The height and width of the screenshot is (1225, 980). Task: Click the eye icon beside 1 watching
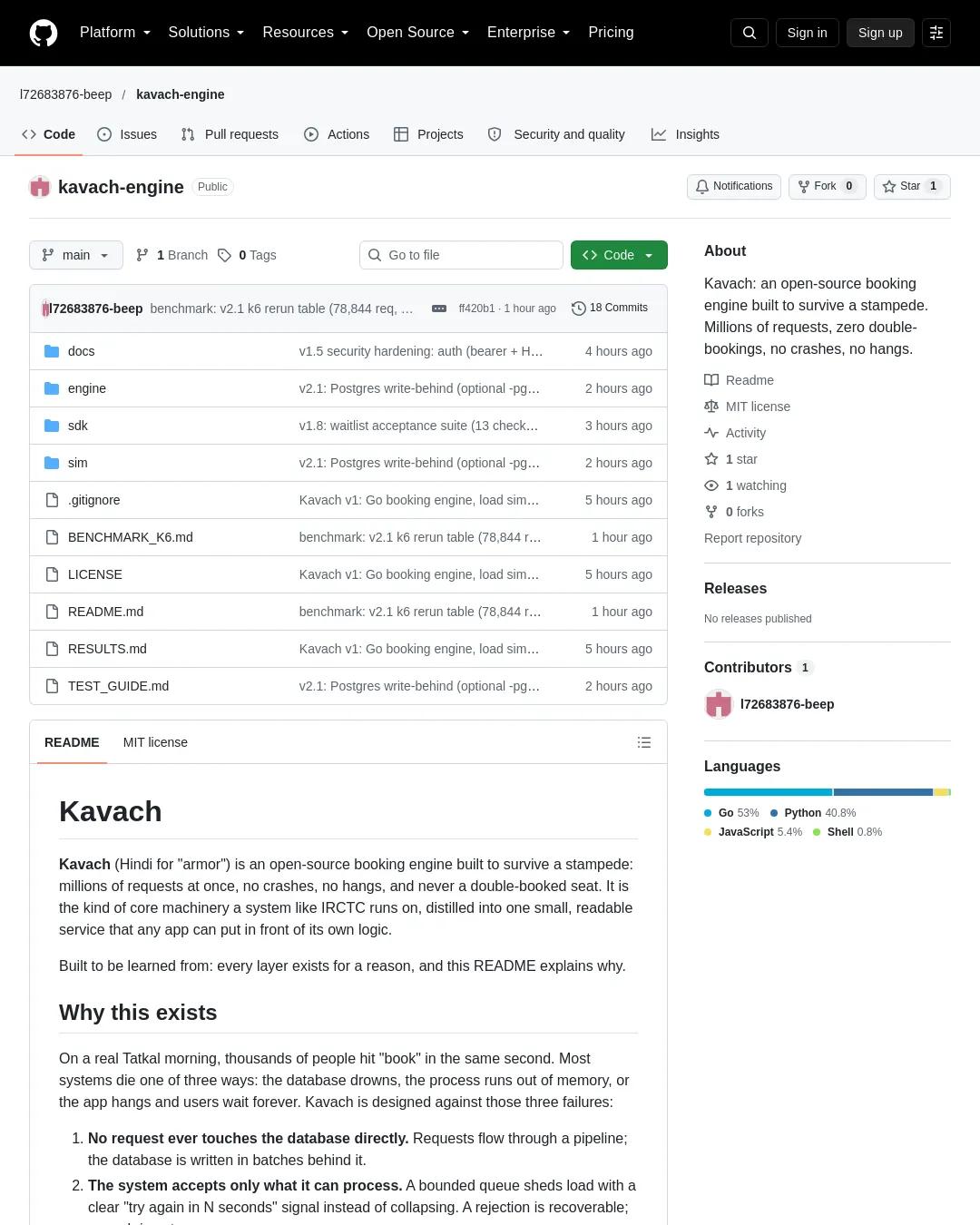coord(711,485)
